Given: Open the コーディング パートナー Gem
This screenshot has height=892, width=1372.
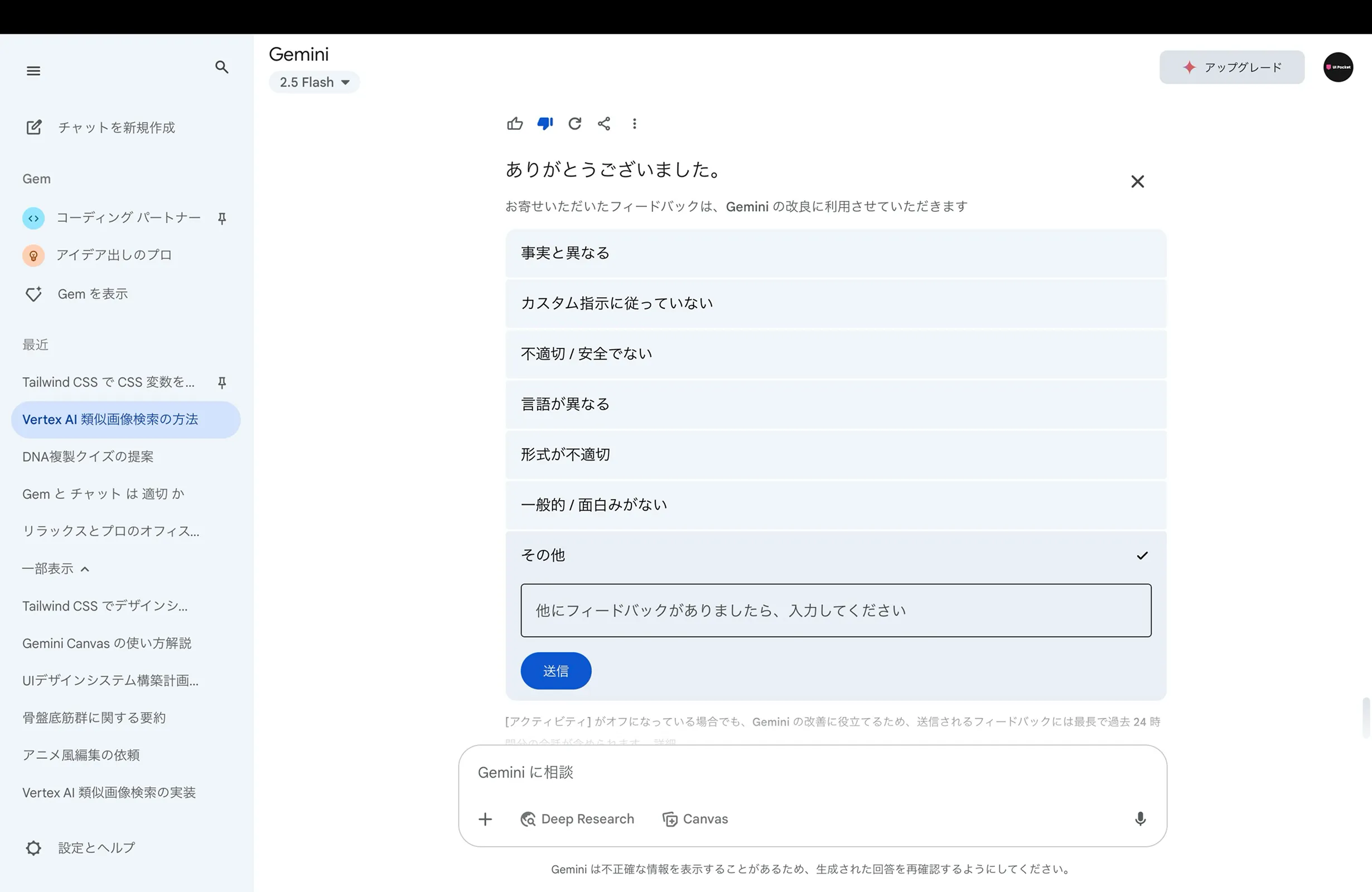Looking at the screenshot, I should click(128, 218).
